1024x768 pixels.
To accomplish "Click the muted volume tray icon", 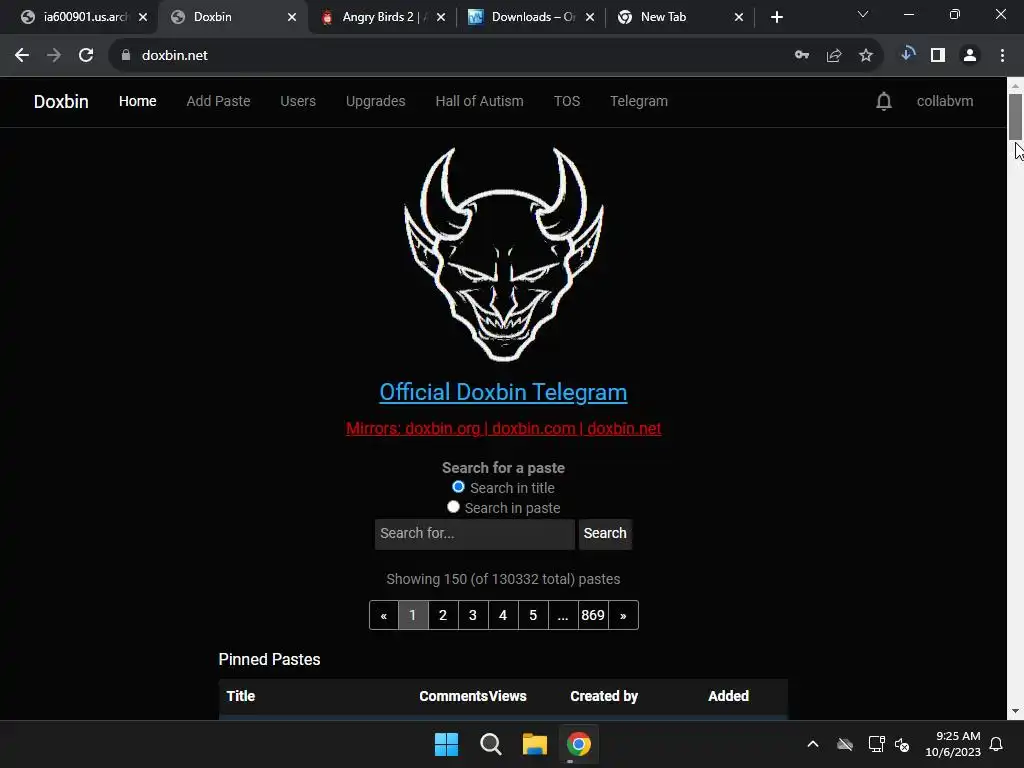I will click(x=903, y=744).
